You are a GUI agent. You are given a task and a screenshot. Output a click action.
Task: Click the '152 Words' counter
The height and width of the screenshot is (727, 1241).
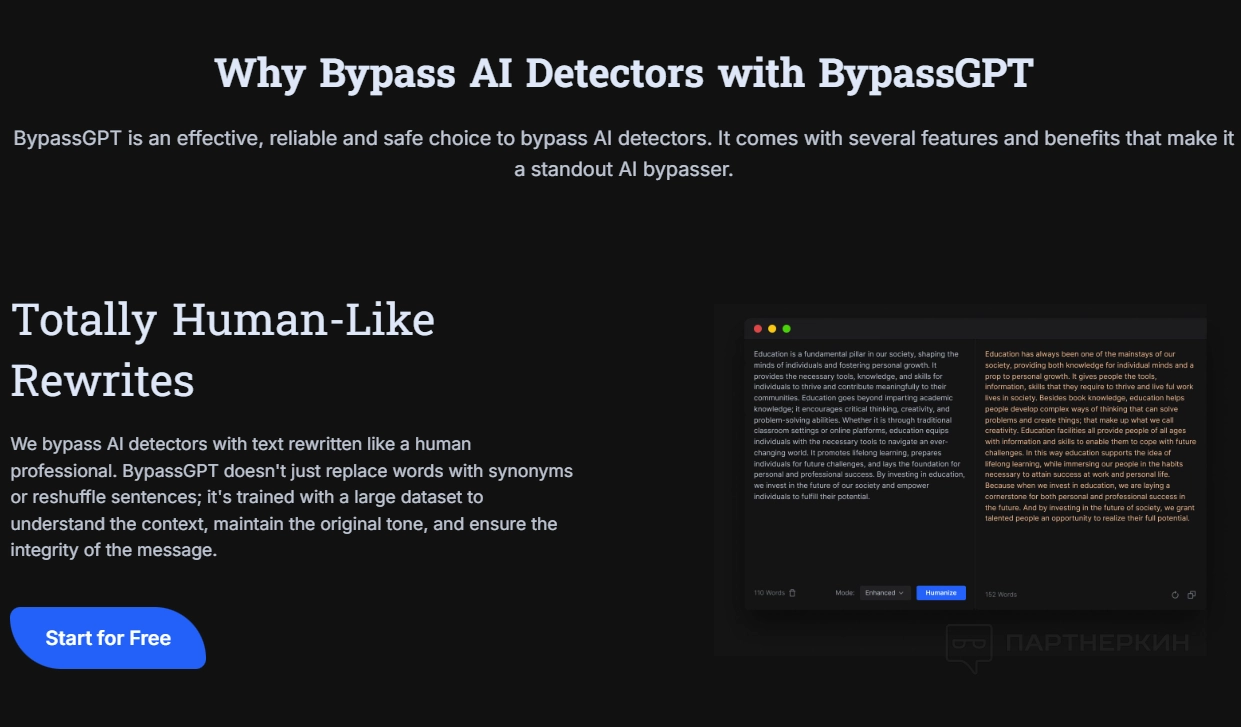click(1001, 594)
